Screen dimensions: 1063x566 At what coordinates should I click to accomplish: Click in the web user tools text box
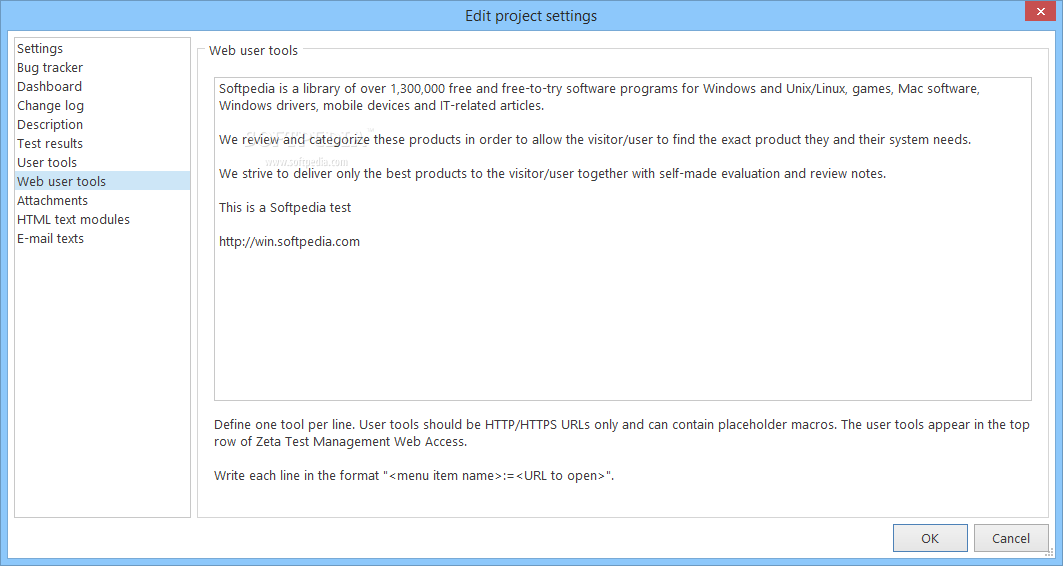coord(622,239)
